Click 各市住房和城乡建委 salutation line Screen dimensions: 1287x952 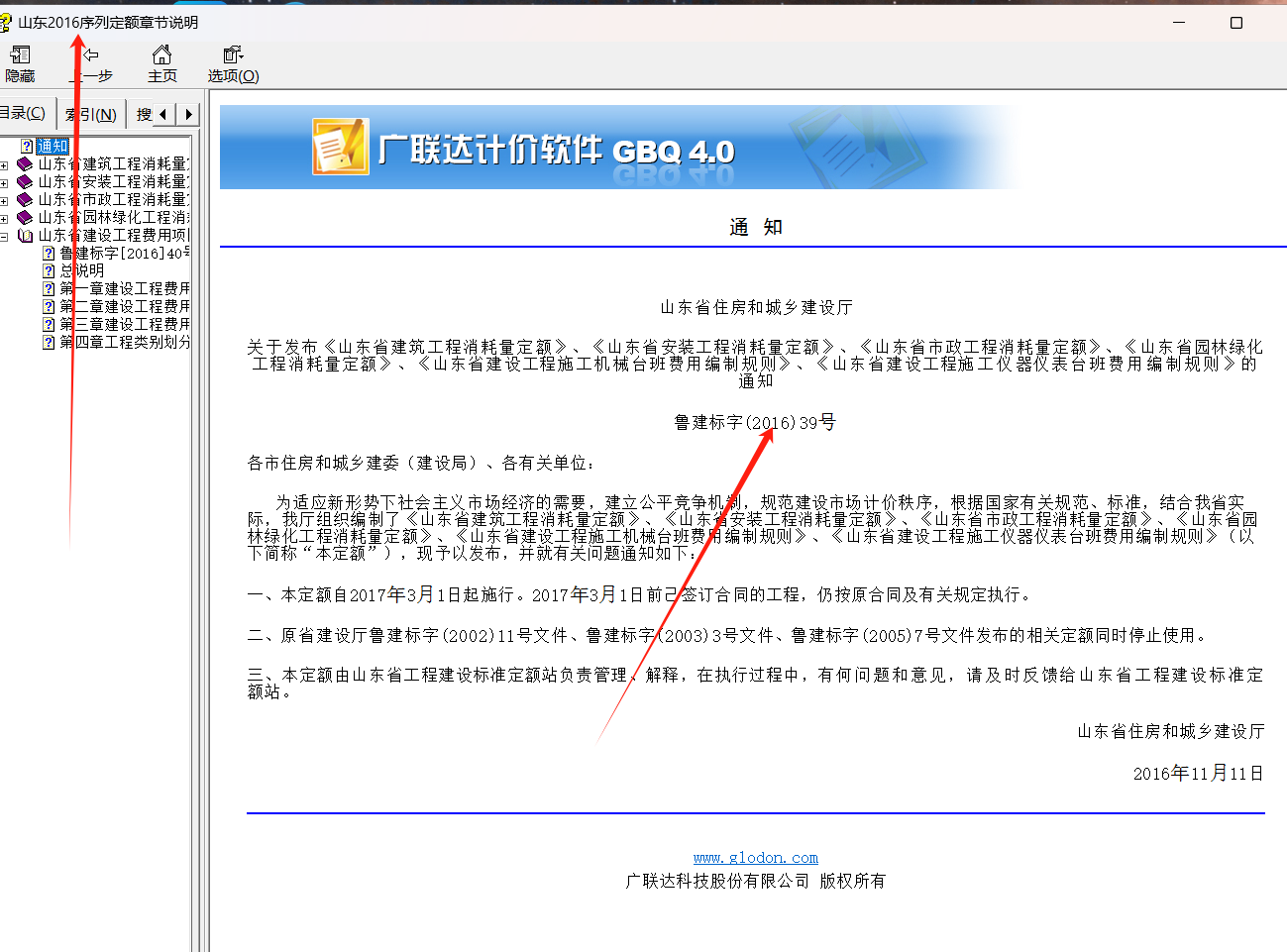422,464
